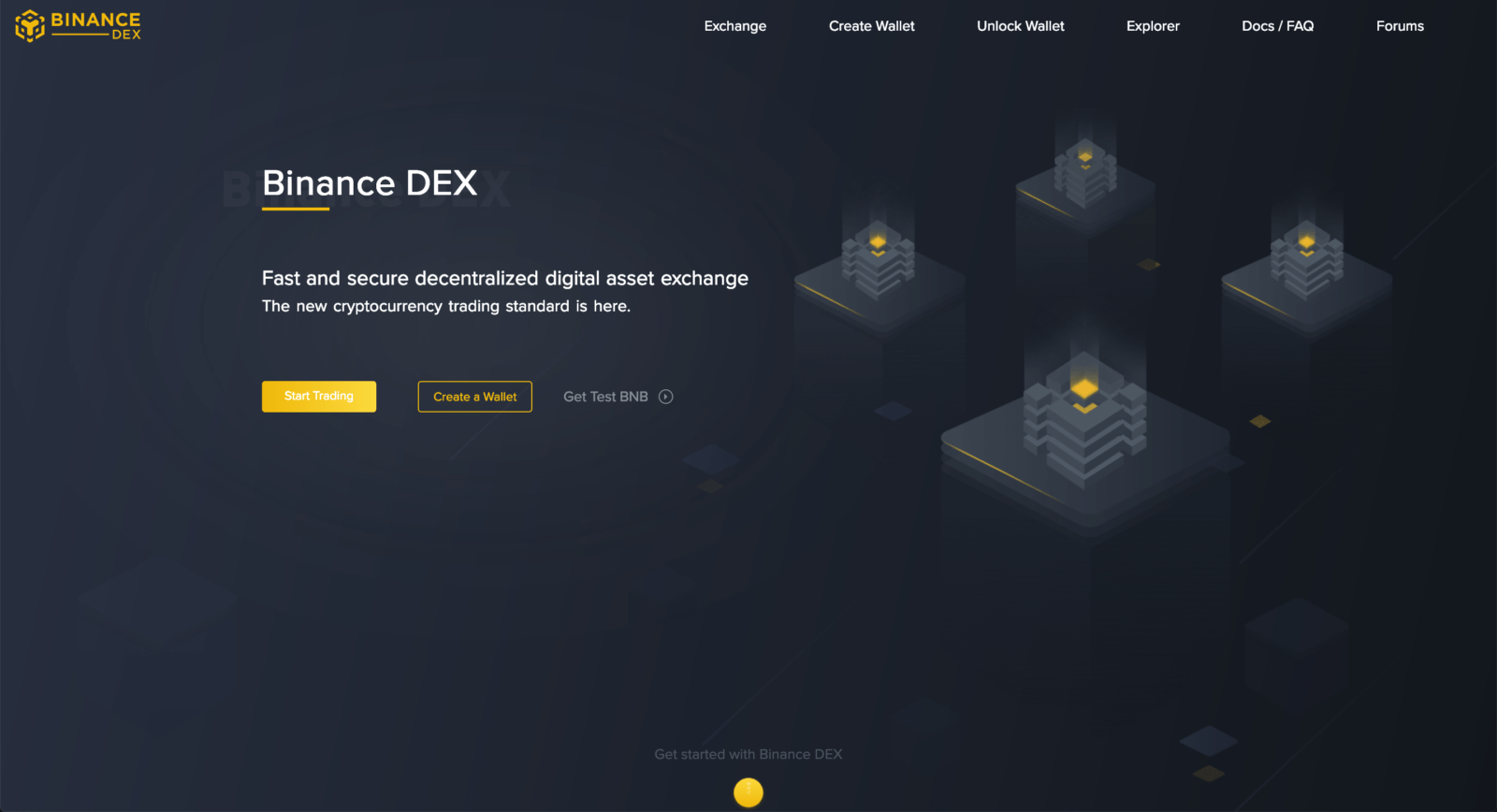Click the Start Trading button
The height and width of the screenshot is (812, 1497).
tap(319, 397)
